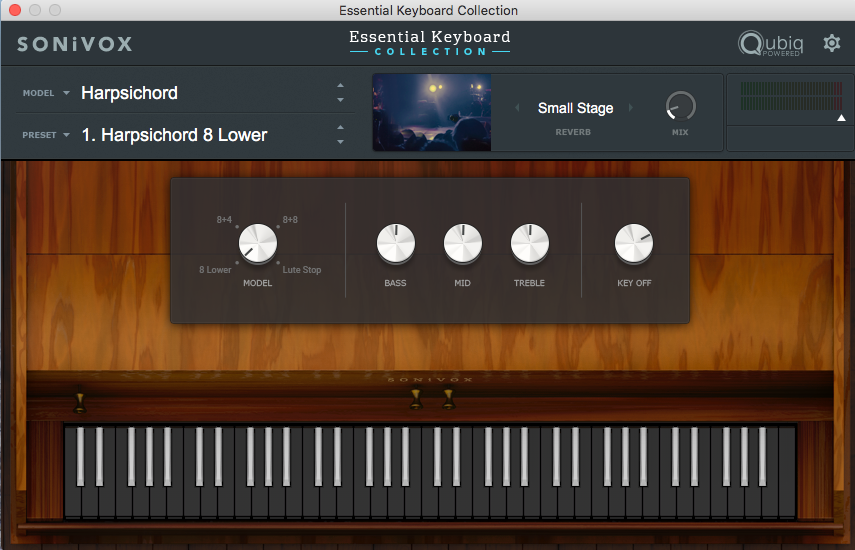Select the Lute Stop model position
The image size is (855, 550).
[301, 270]
